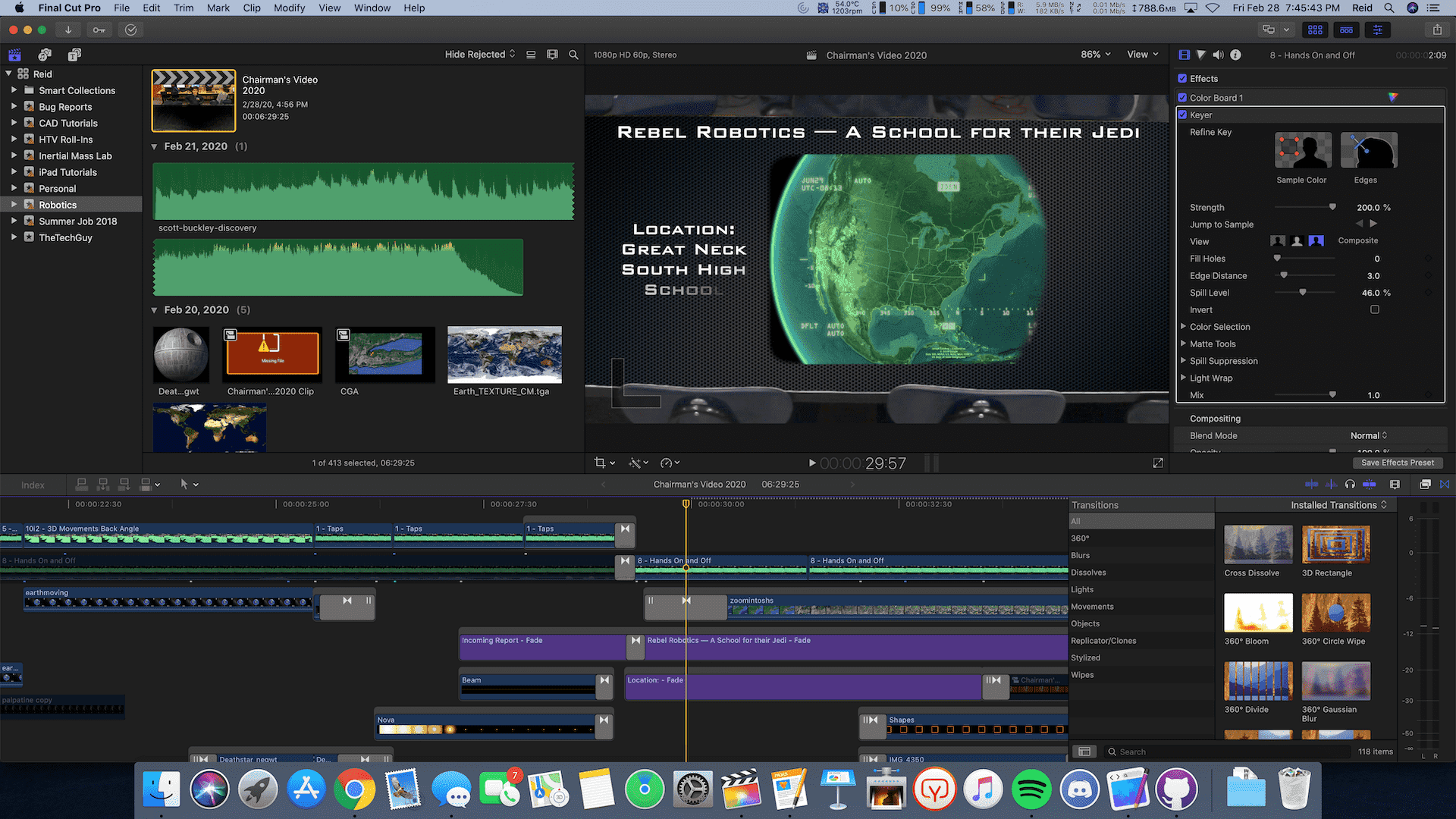Click the Spill Level slider
This screenshot has width=1456, height=819.
[x=1304, y=292]
